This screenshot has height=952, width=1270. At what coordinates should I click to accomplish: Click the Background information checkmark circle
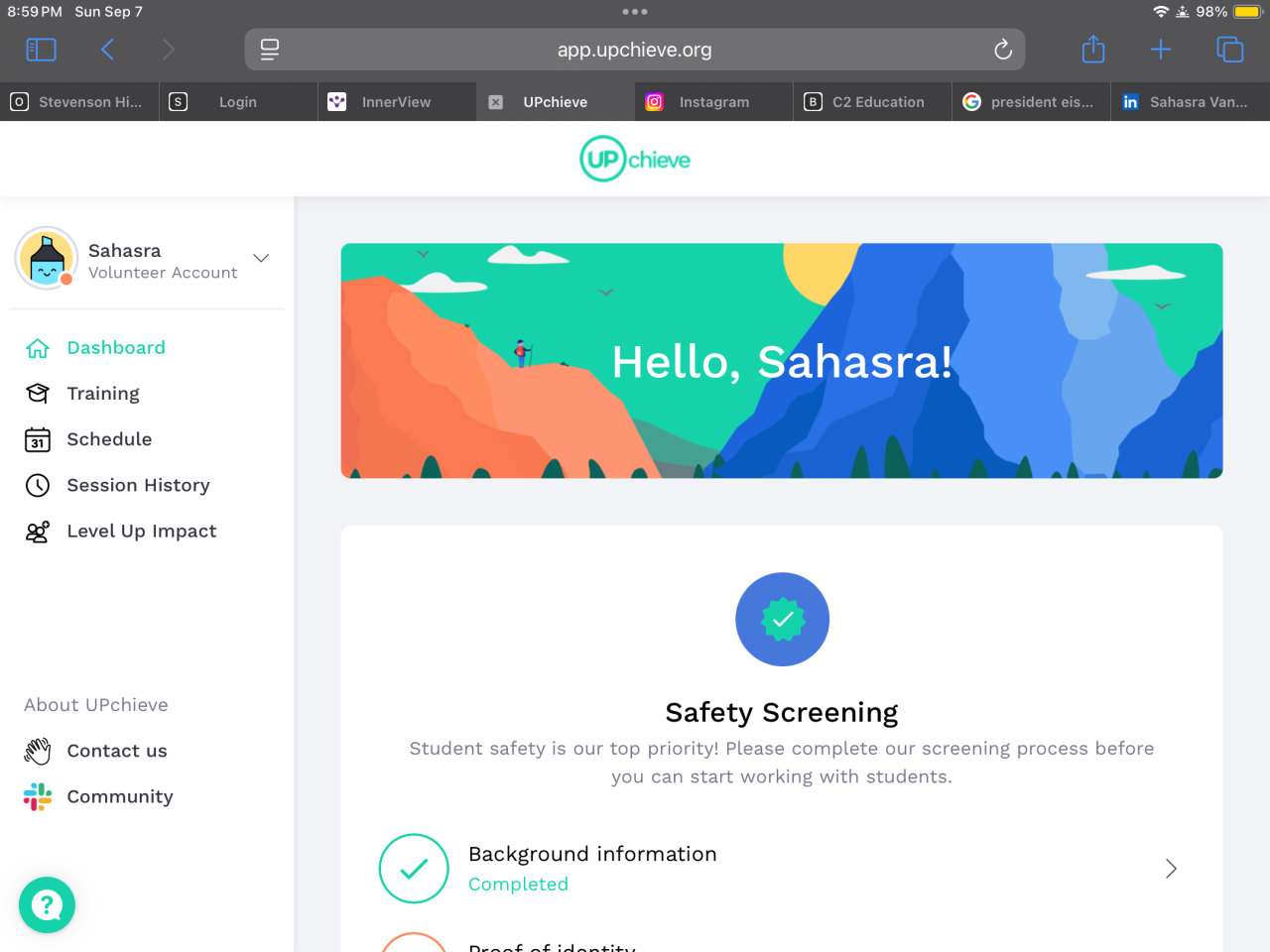coord(414,869)
